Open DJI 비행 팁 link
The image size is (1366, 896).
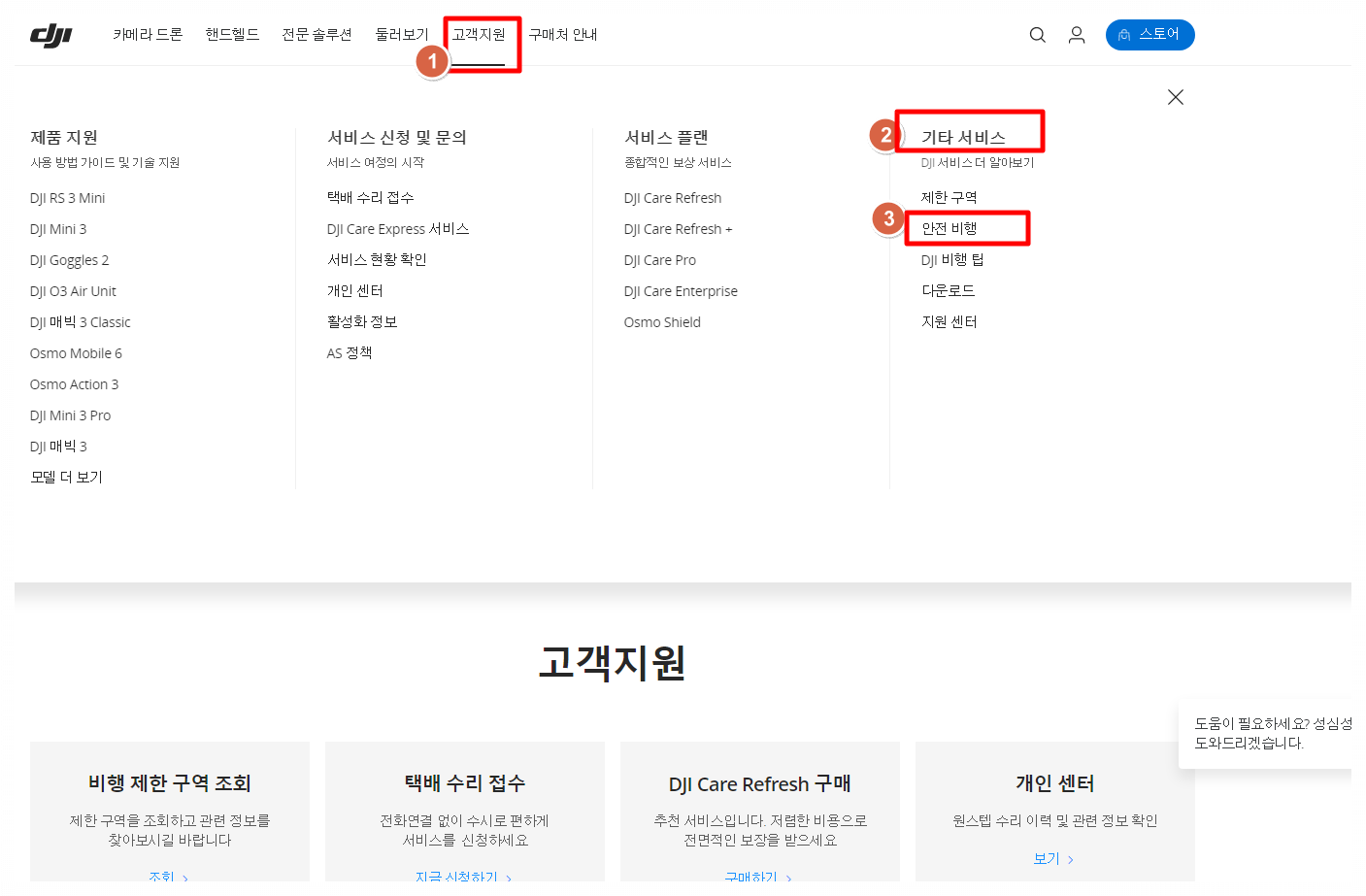point(952,260)
